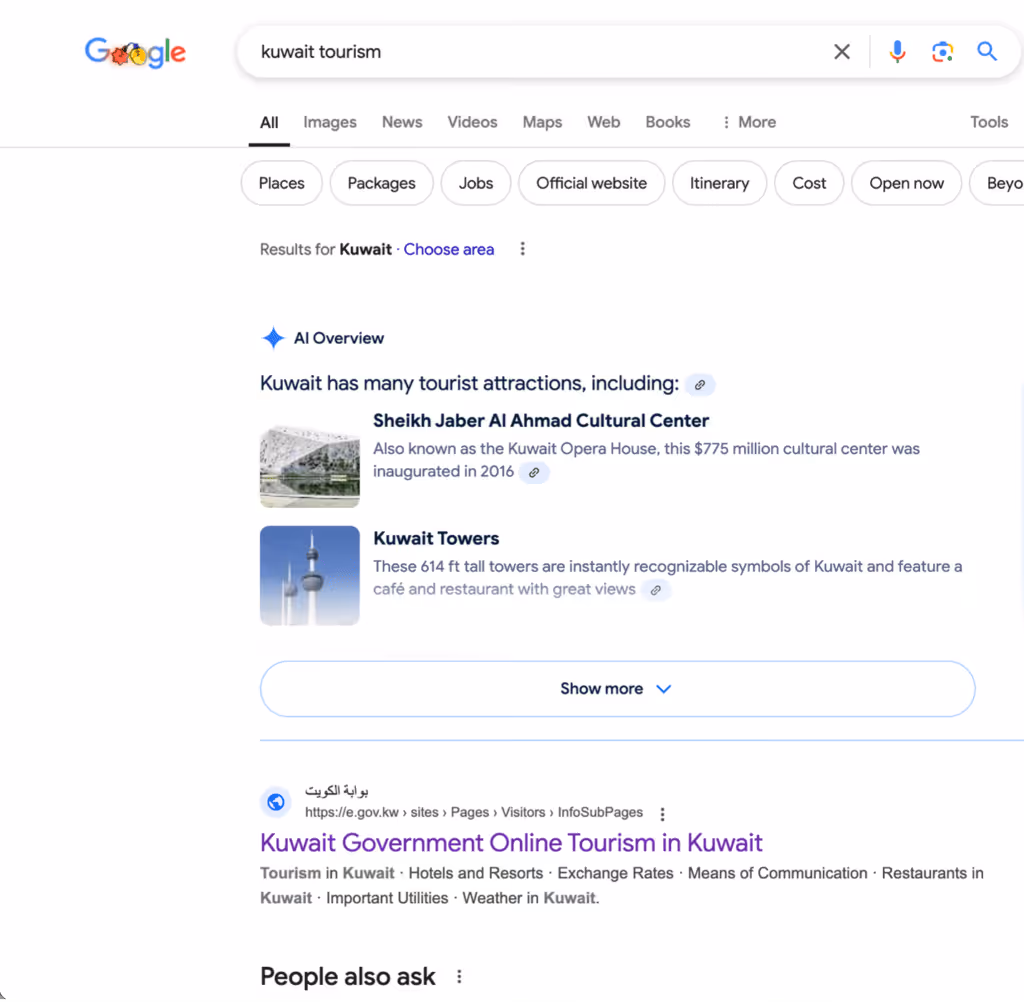Open the Videos tab

(472, 122)
